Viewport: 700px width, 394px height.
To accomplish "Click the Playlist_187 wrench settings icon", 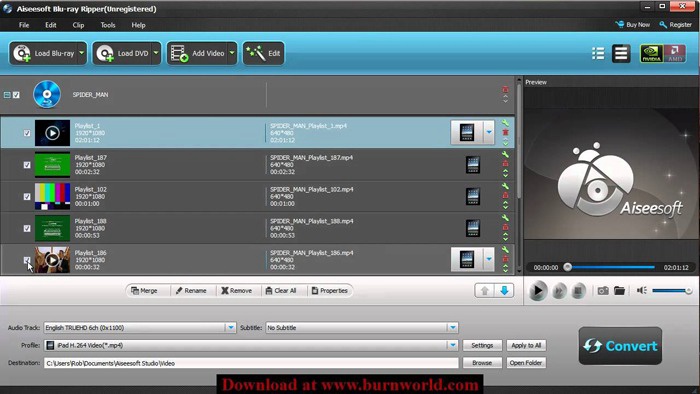I will 505,155.
